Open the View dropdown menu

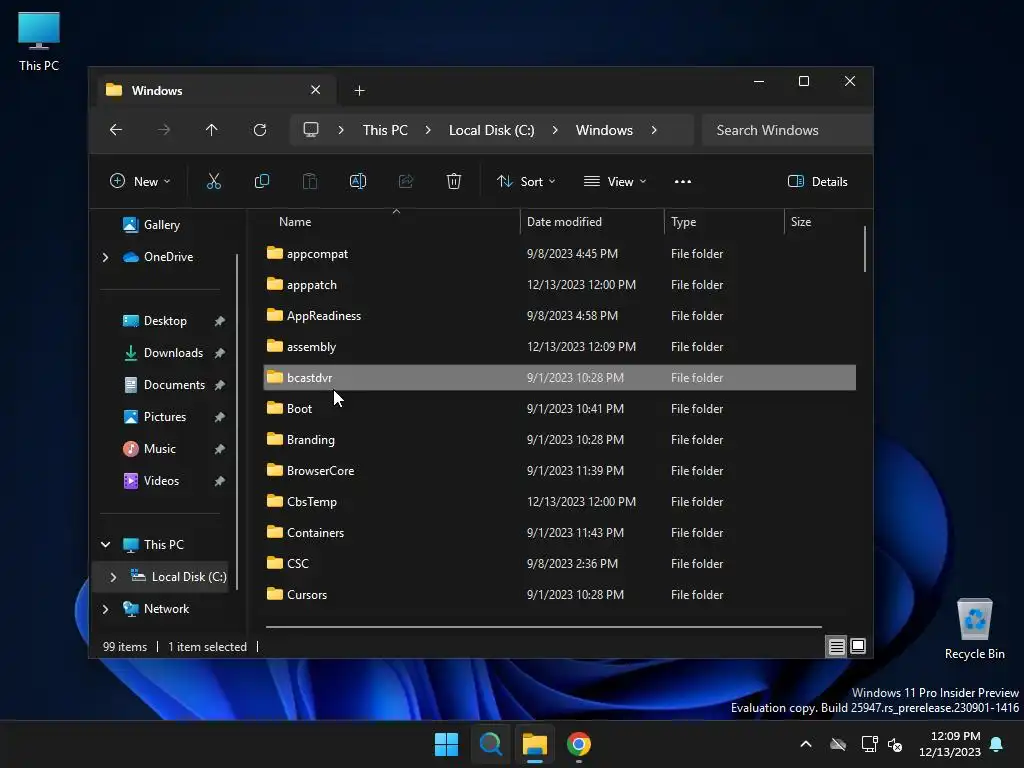(615, 182)
